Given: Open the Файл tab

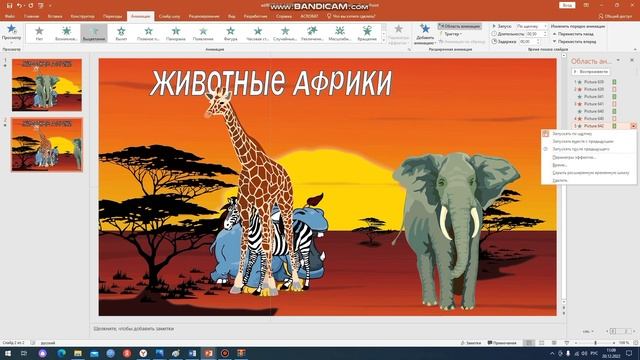Looking at the screenshot, I should [x=10, y=16].
